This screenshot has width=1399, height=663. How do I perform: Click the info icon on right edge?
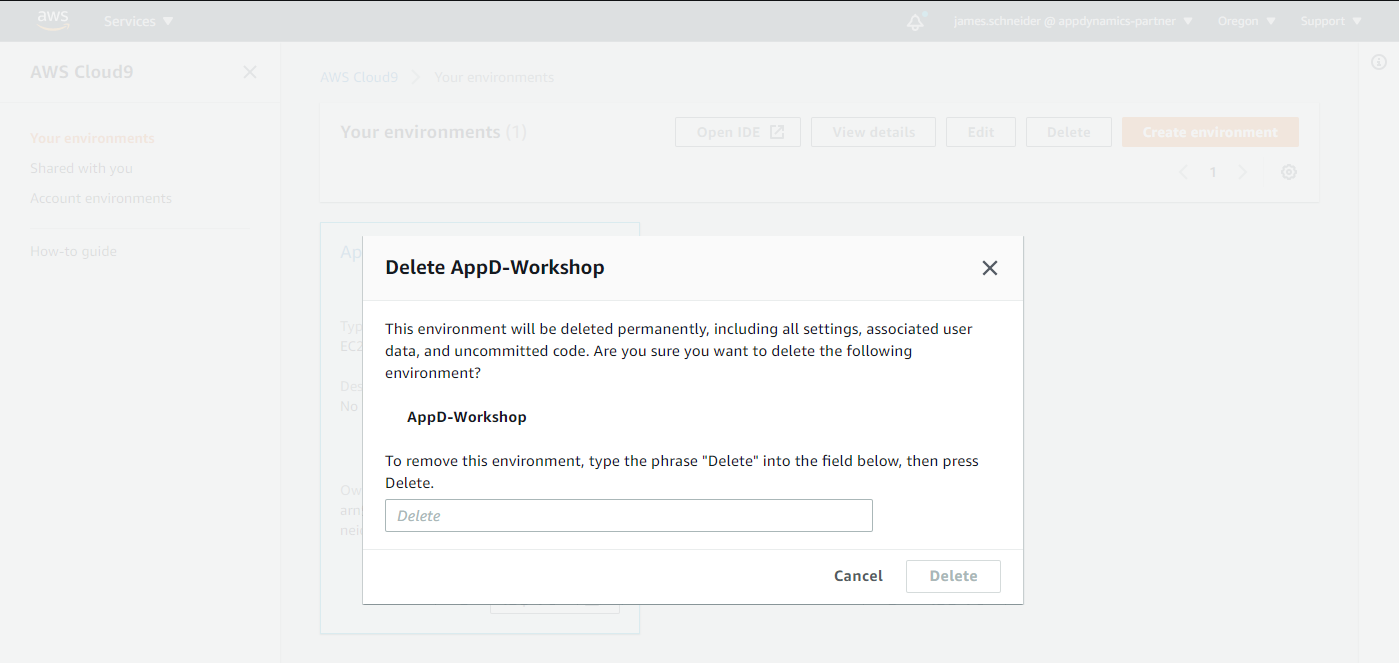pyautogui.click(x=1378, y=62)
